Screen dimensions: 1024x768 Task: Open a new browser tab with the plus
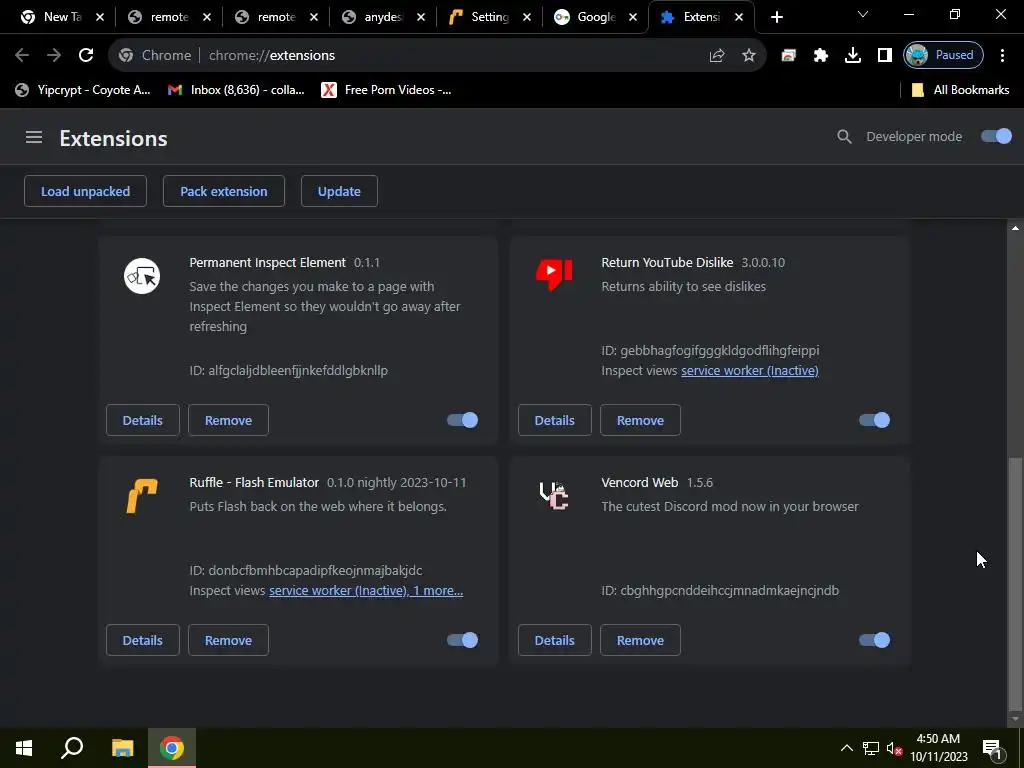pos(776,17)
